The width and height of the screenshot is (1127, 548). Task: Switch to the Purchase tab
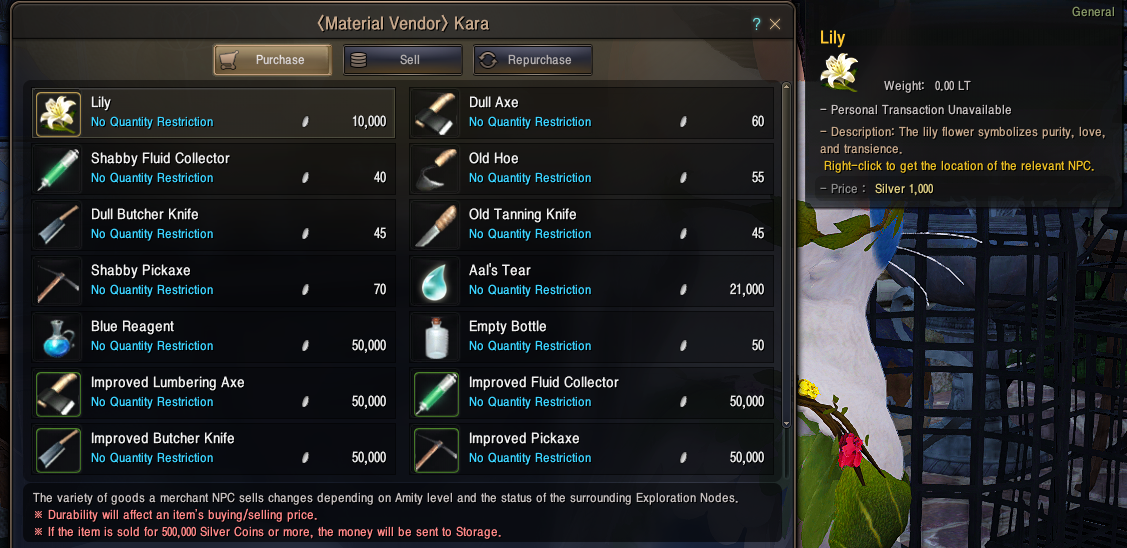point(272,60)
